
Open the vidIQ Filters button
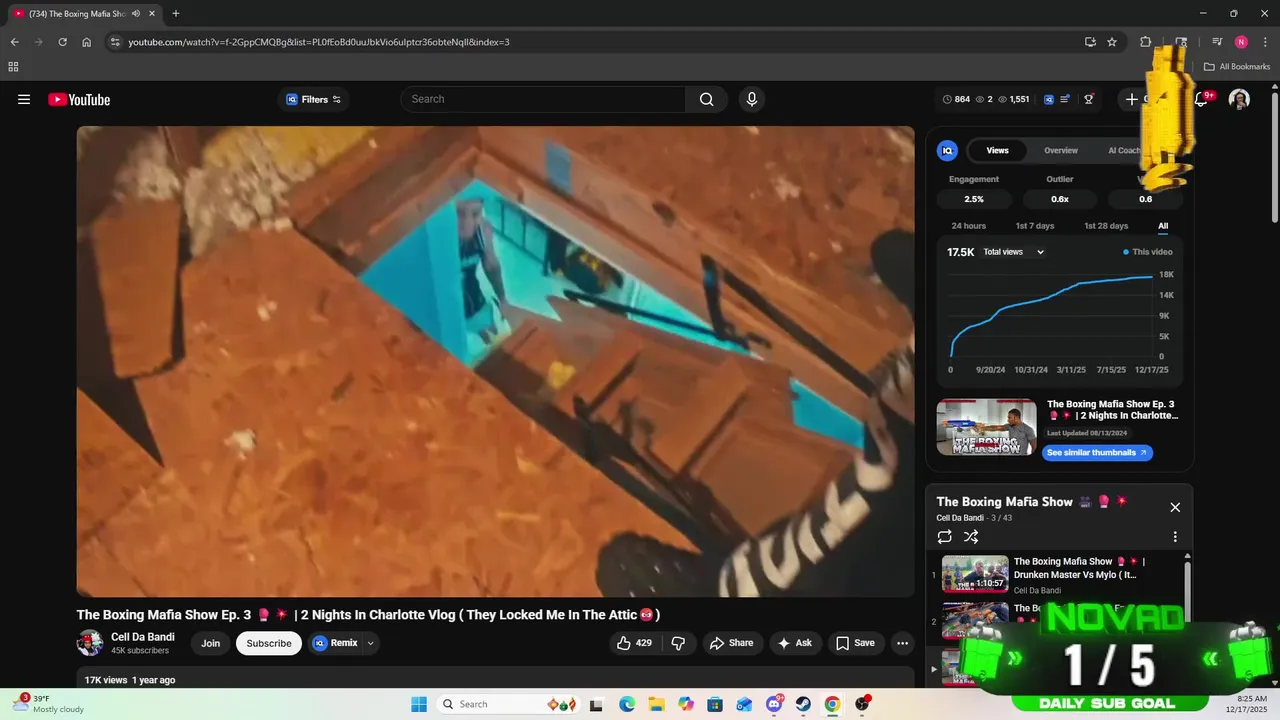pos(314,99)
